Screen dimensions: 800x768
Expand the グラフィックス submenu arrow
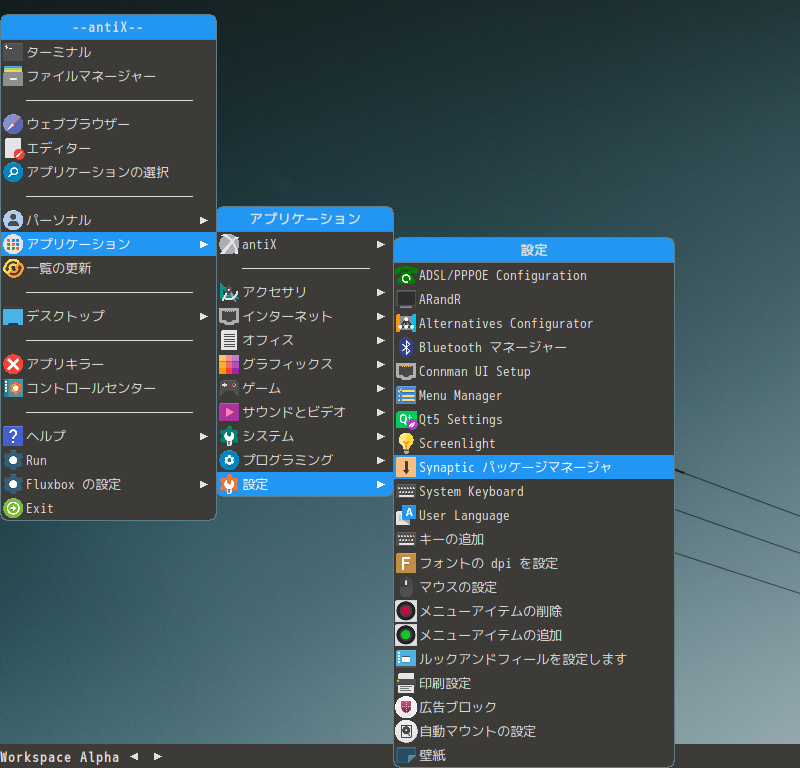pos(381,364)
